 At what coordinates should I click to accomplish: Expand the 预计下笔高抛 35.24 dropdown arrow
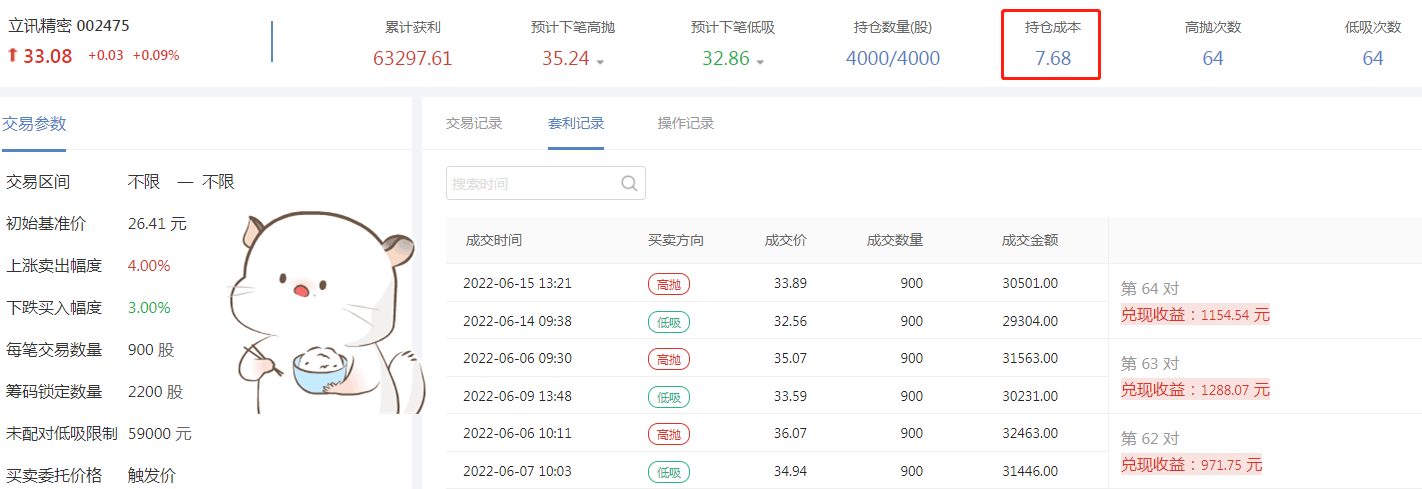600,62
